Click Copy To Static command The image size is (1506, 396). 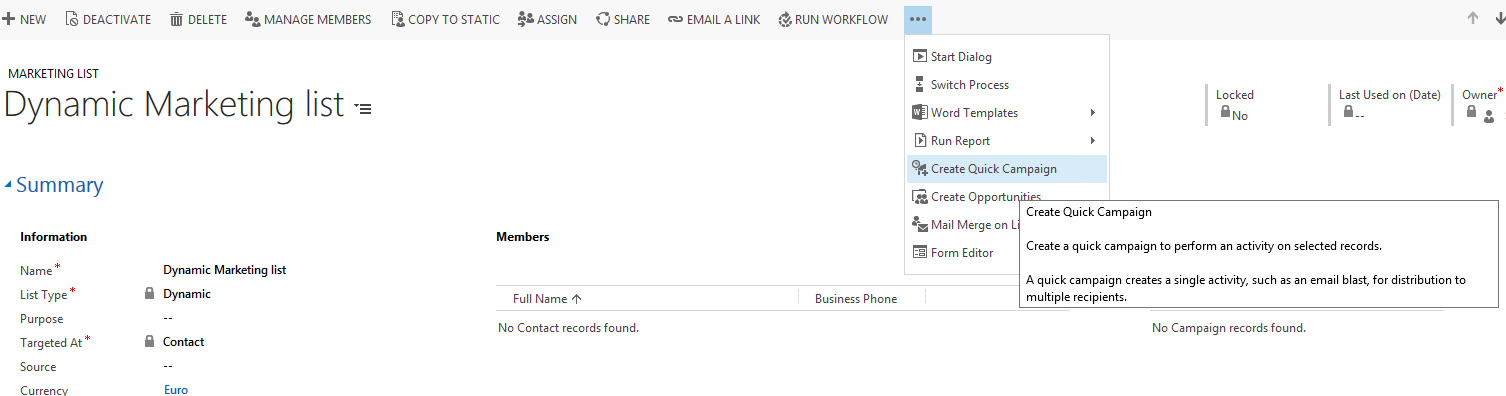click(x=445, y=19)
